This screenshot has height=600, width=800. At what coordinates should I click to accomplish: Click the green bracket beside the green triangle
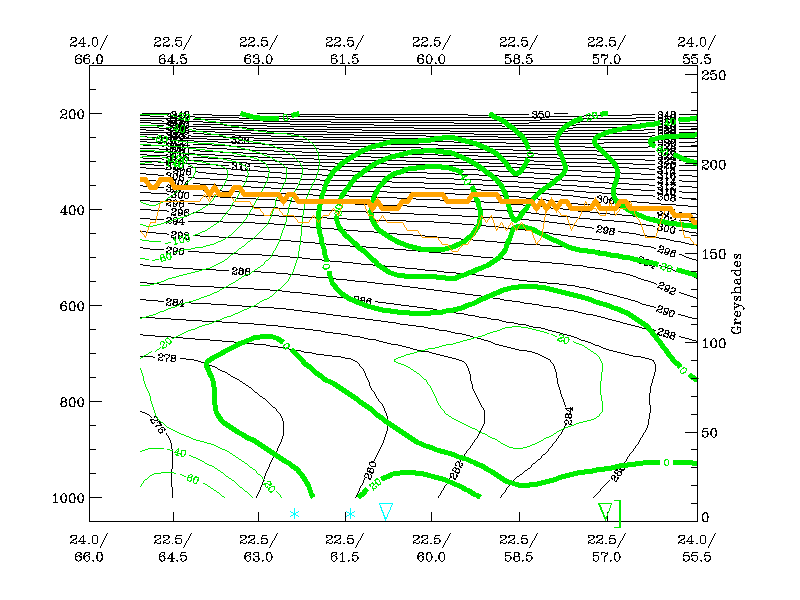tap(619, 513)
